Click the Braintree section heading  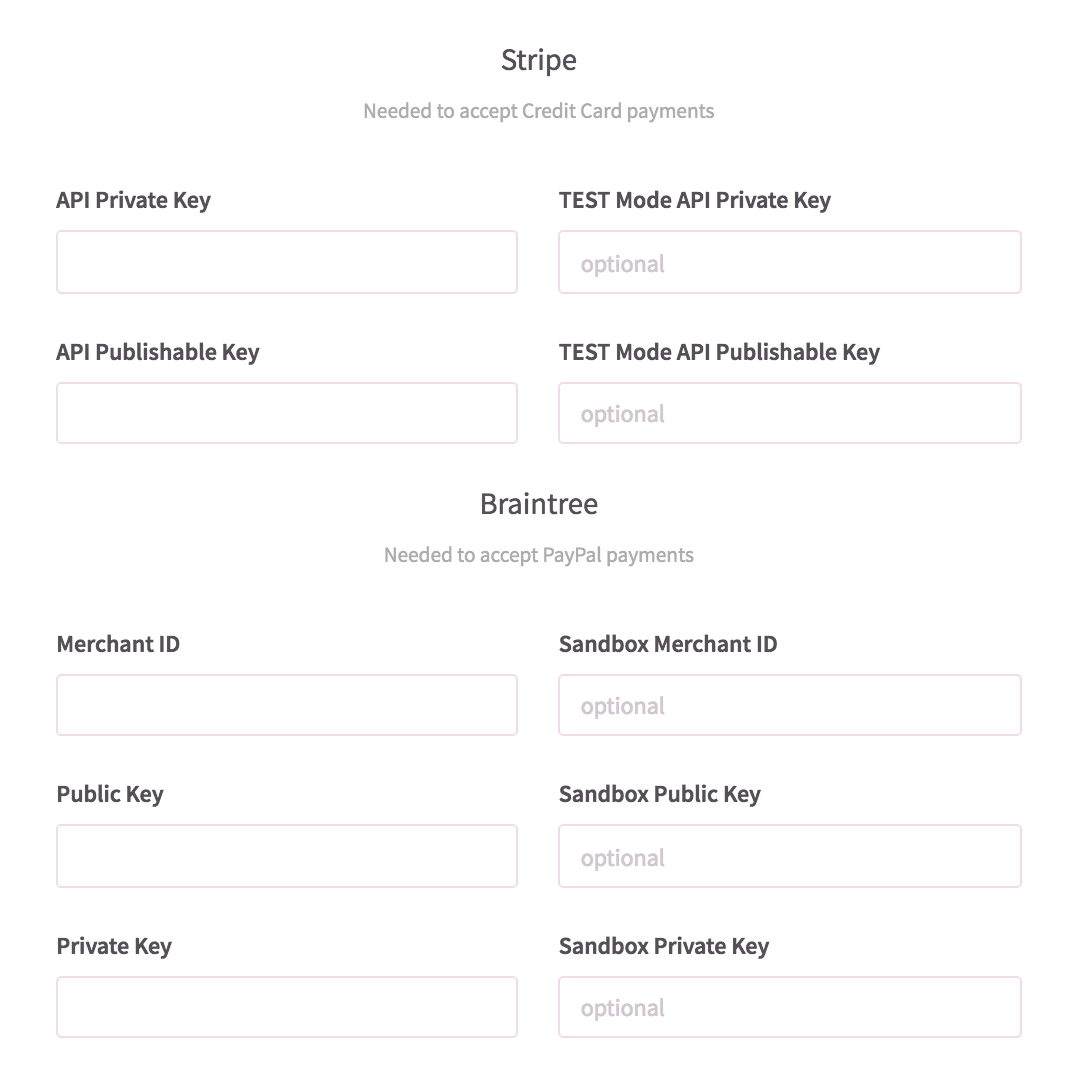[x=539, y=504]
